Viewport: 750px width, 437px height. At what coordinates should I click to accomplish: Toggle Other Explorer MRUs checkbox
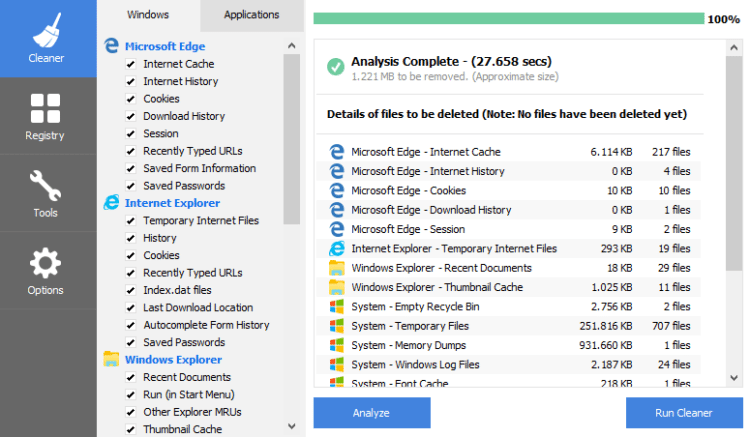click(x=131, y=412)
